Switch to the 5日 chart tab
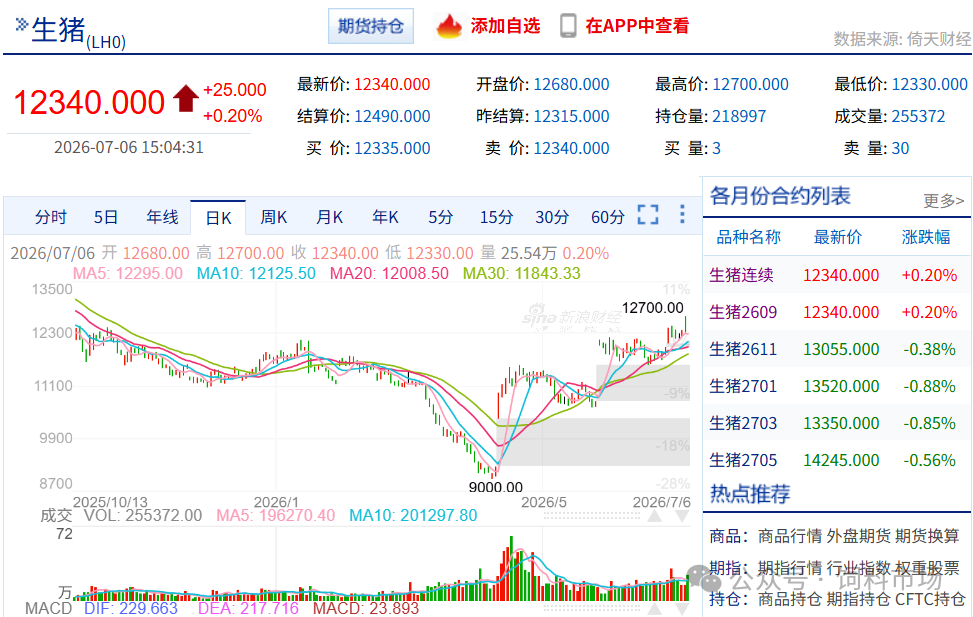Viewport: 973px width, 617px height. point(105,217)
